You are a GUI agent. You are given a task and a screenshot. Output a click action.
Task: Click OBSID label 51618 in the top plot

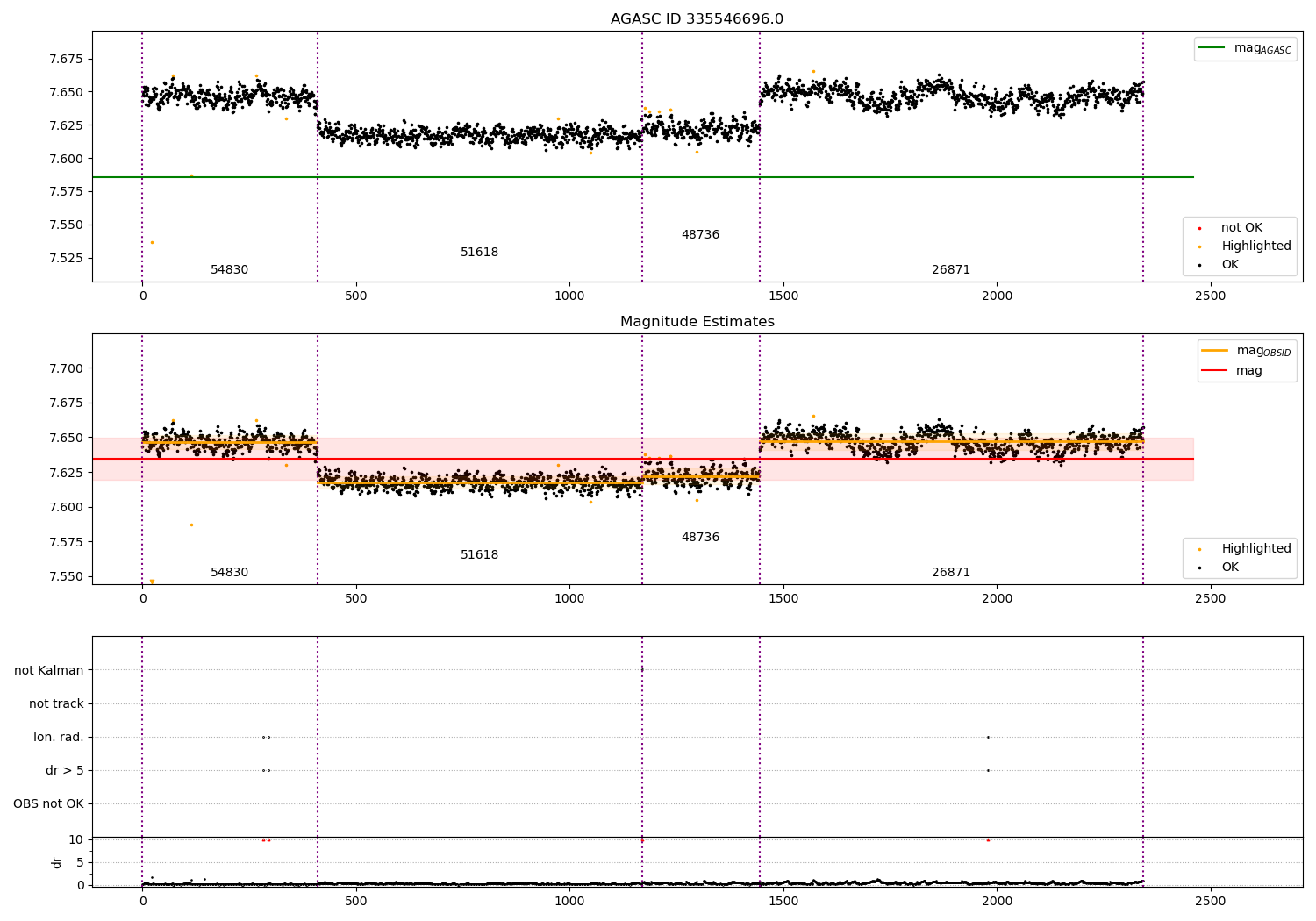tap(479, 253)
